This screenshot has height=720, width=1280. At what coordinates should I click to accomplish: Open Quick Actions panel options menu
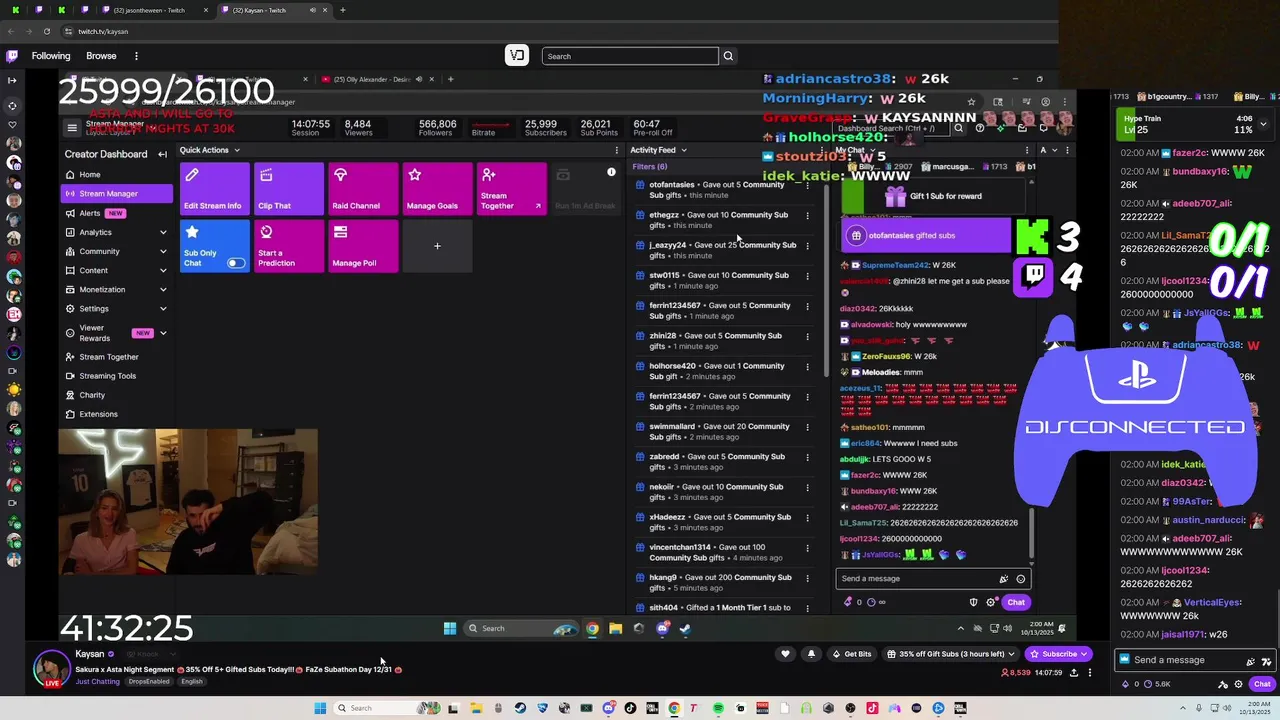[x=616, y=150]
